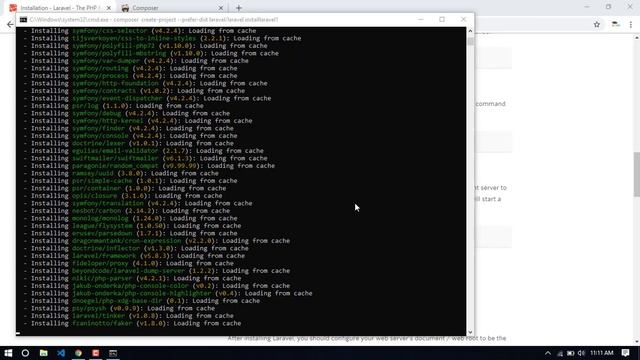Image resolution: width=640 pixels, height=360 pixels.
Task: Open the Action Center notifications icon
Action: coord(626,353)
